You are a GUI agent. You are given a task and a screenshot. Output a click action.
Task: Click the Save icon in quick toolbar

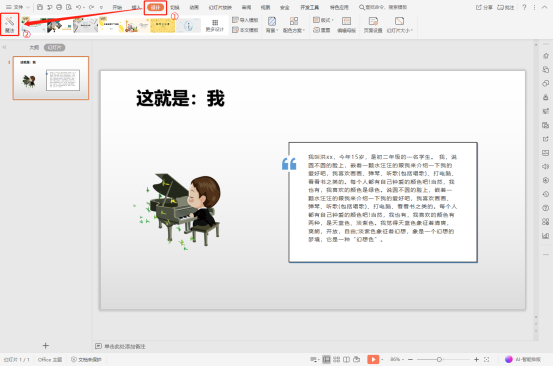pyautogui.click(x=40, y=7)
